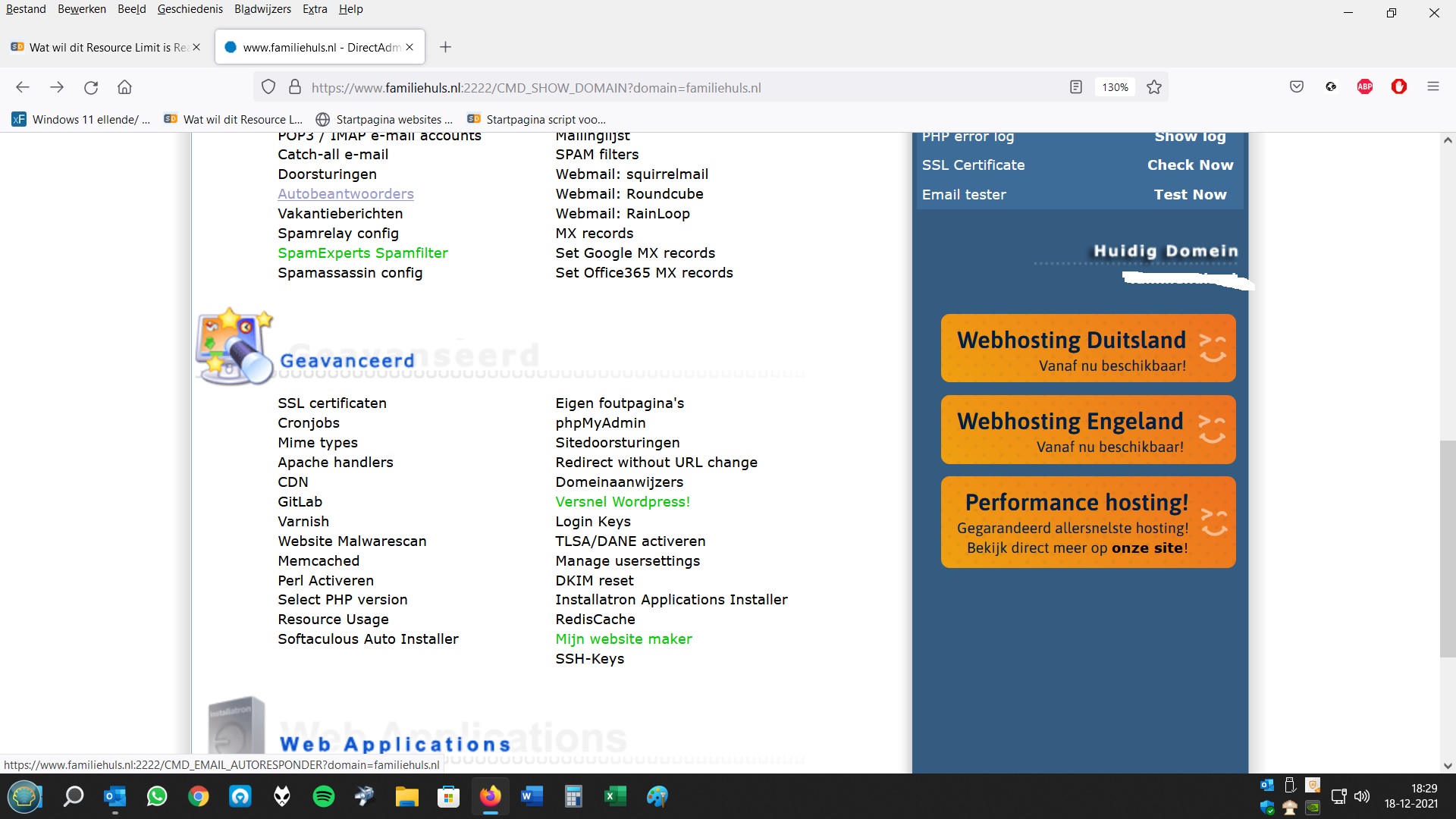1456x819 pixels.
Task: Open the Web Applications Installatron icon
Action: click(237, 726)
